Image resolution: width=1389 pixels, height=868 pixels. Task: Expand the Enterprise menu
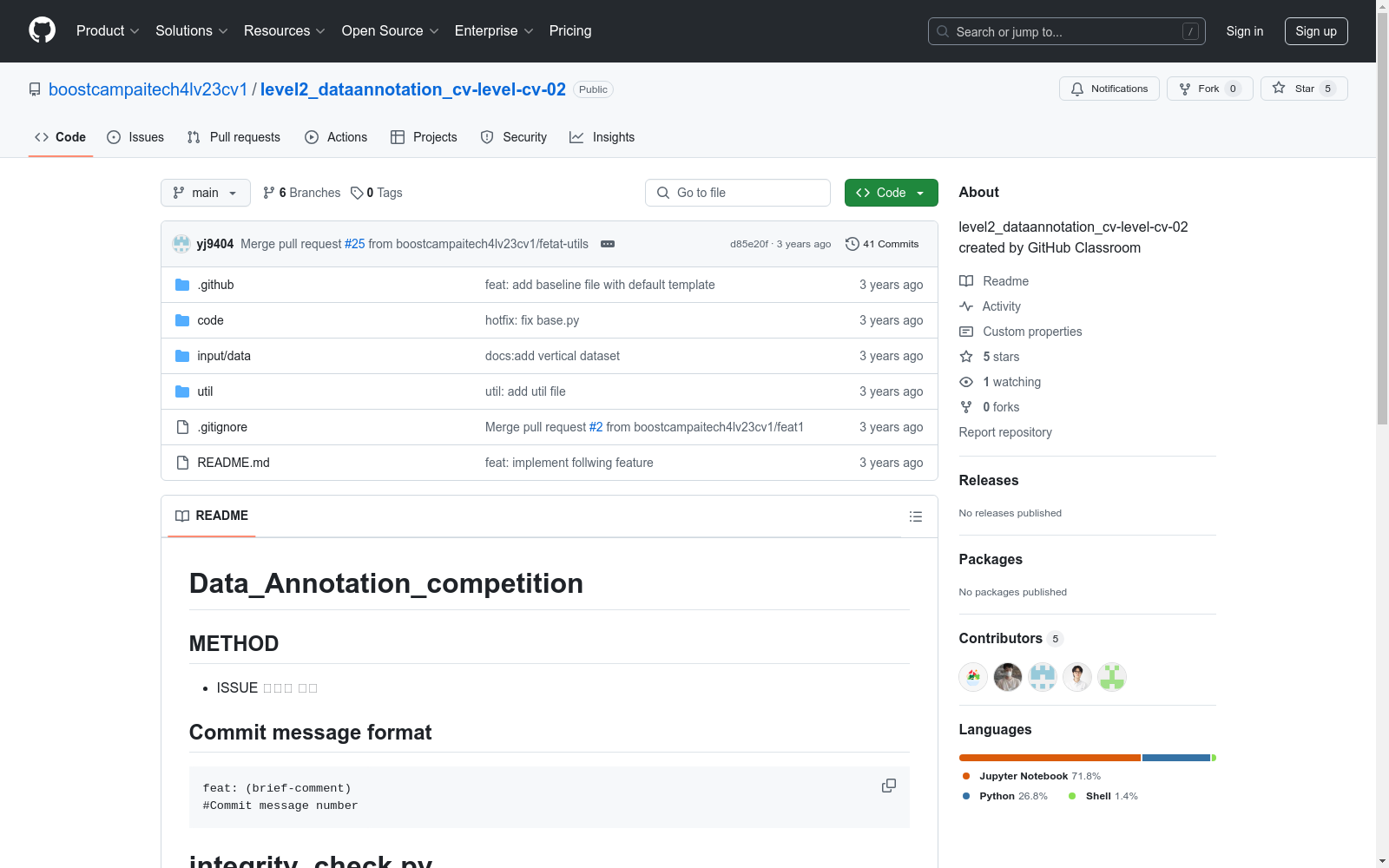click(494, 31)
